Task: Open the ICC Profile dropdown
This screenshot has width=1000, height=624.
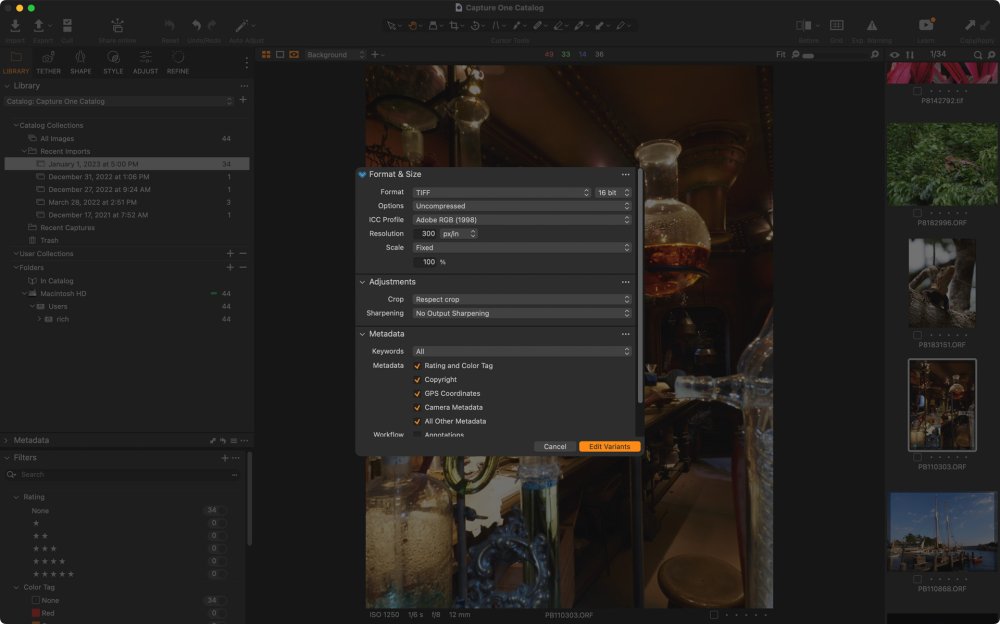Action: point(522,220)
